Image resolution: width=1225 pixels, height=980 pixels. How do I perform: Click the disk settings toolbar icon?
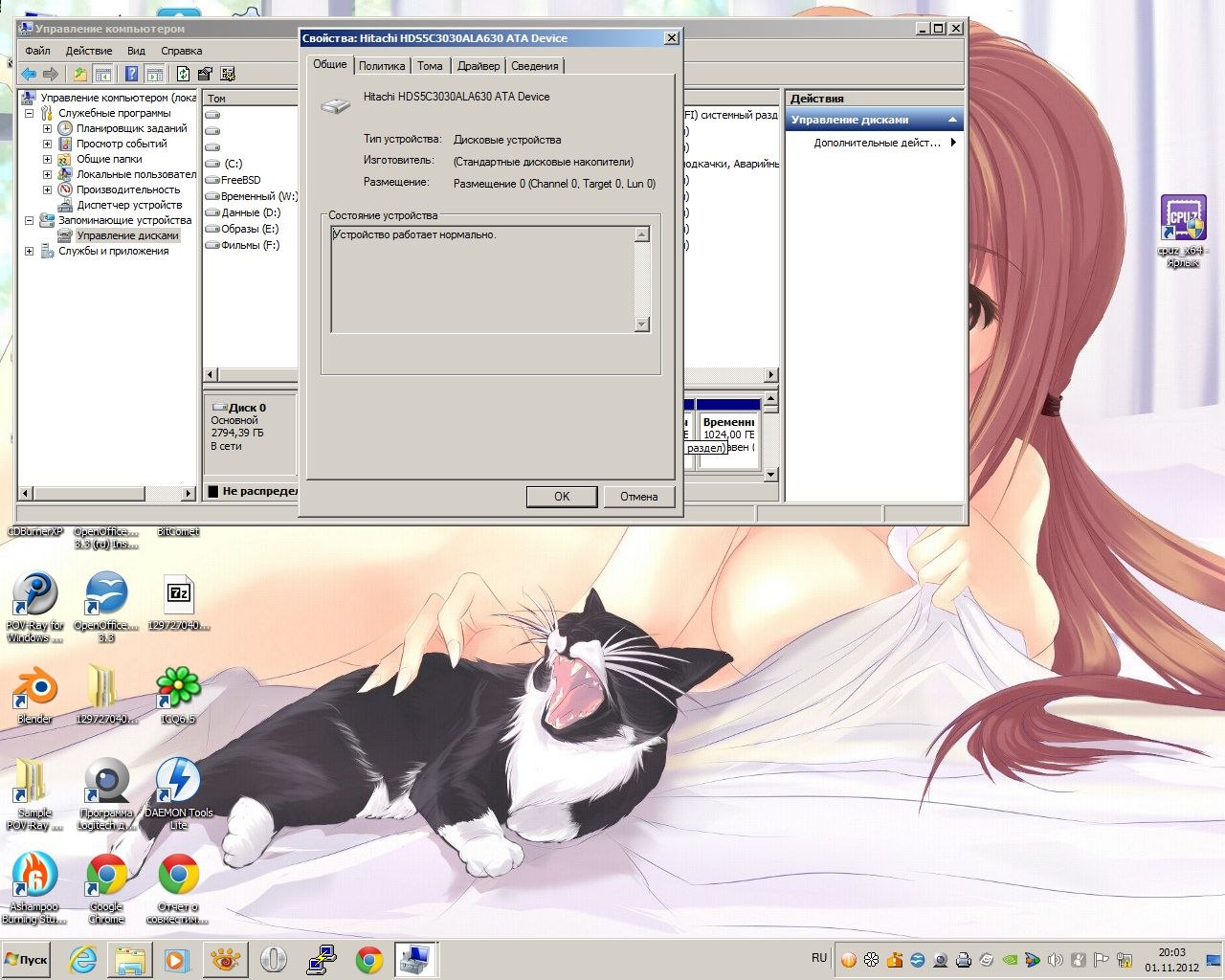coord(228,74)
